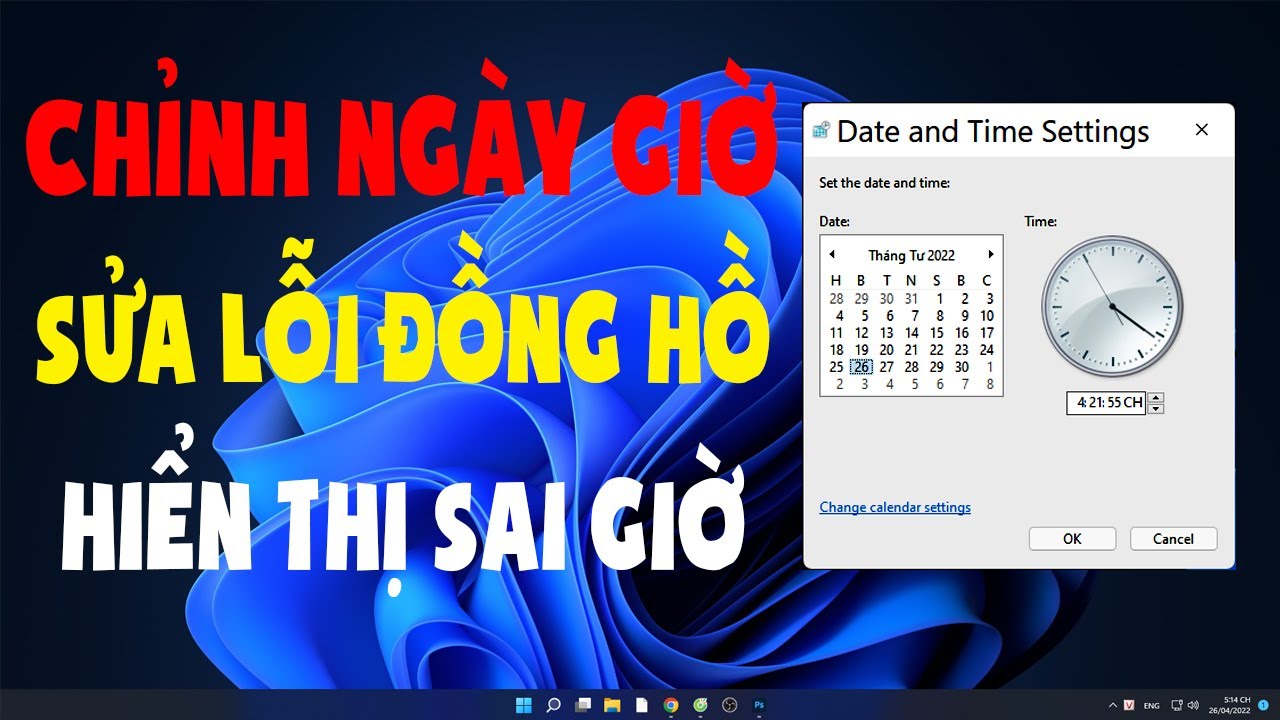Click date 20 in the calendar

point(887,350)
